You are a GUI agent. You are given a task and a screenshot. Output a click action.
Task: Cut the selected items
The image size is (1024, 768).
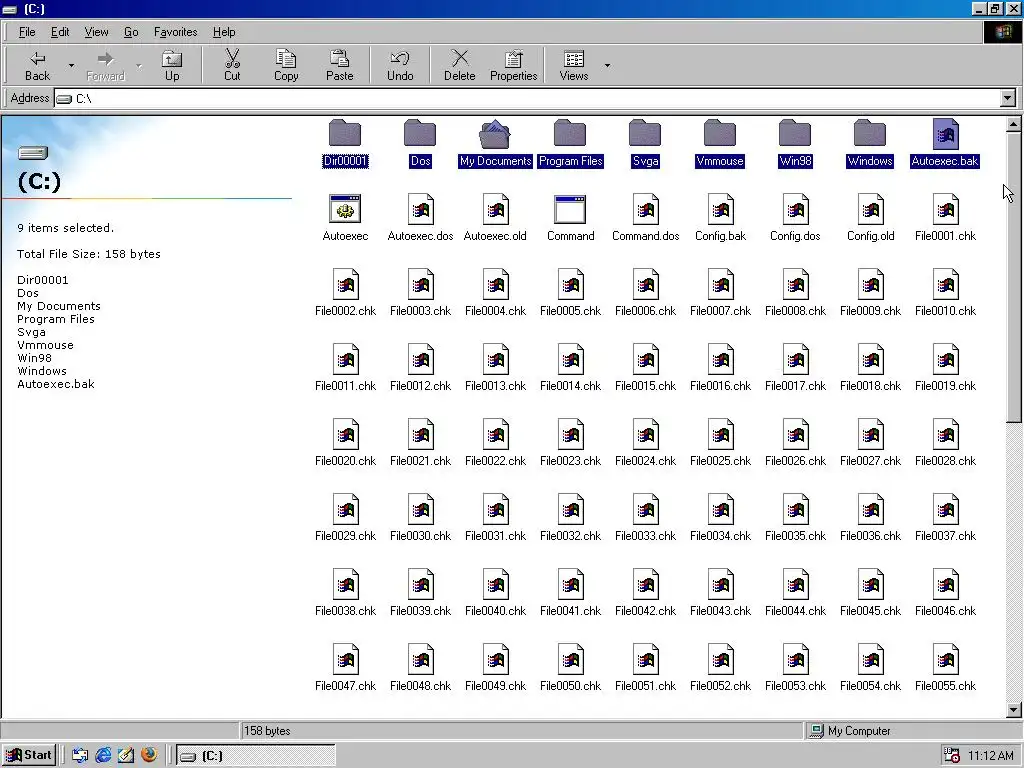(x=232, y=65)
